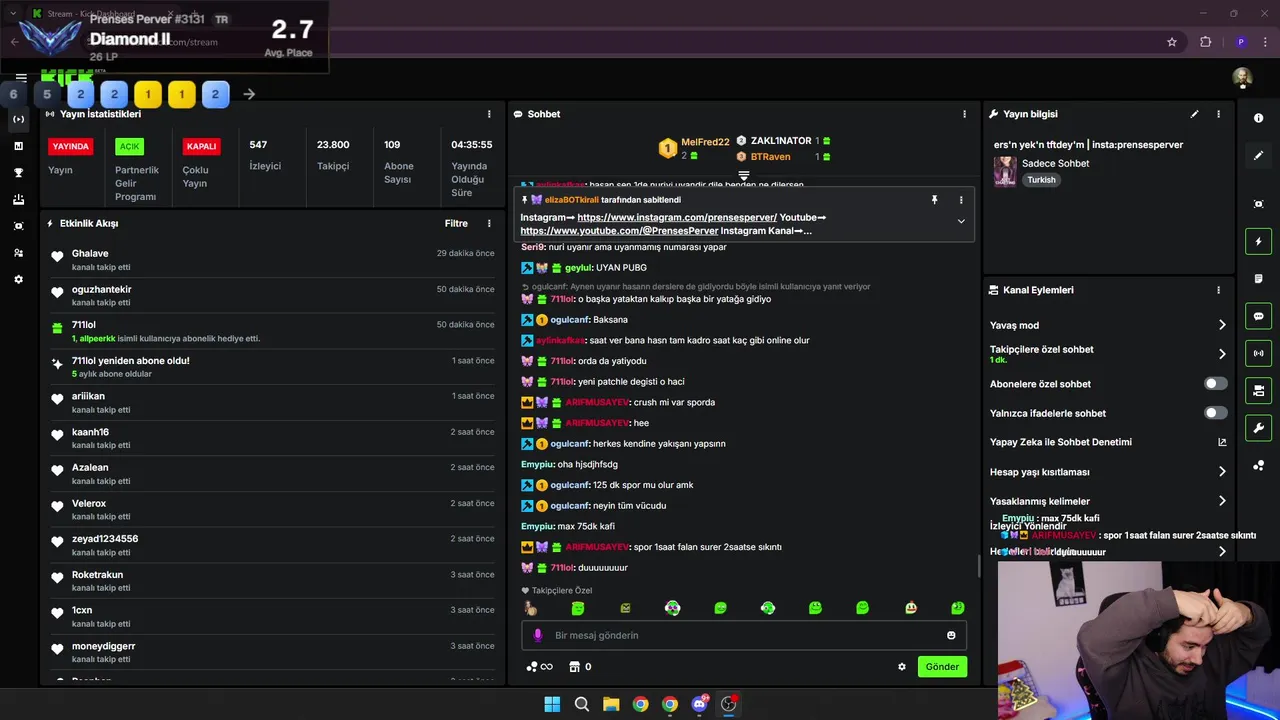Toggle the lightning activity feed widget icon
The width and height of the screenshot is (1280, 720).
[x=1258, y=241]
